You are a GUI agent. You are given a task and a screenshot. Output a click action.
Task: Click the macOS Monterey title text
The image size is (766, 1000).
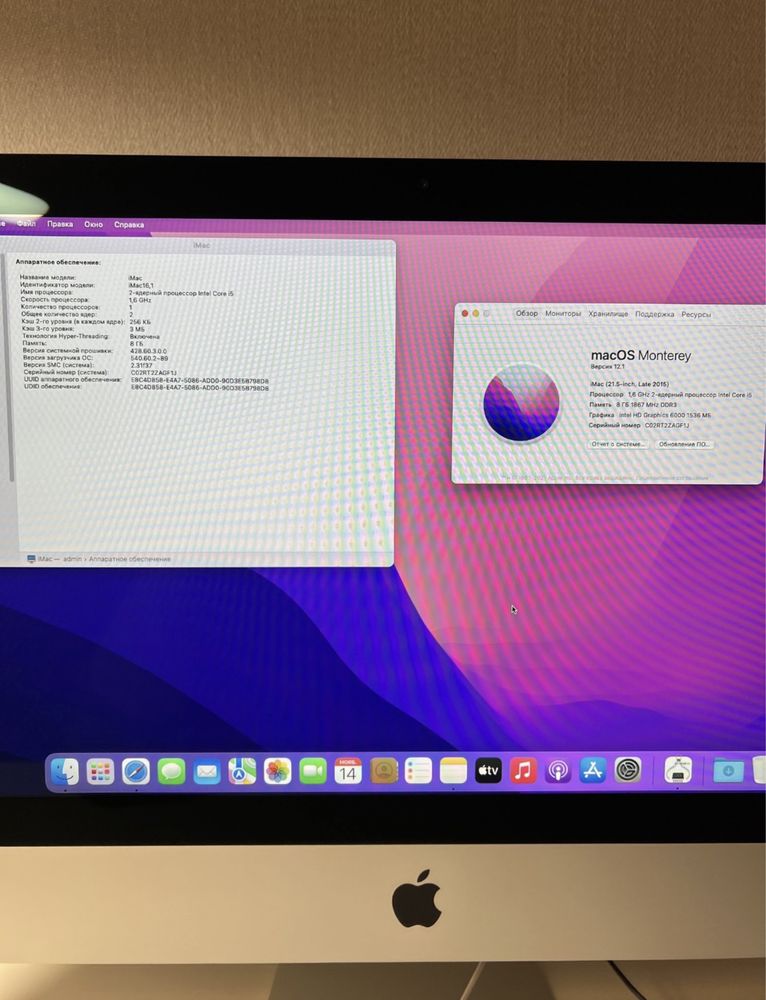click(641, 355)
